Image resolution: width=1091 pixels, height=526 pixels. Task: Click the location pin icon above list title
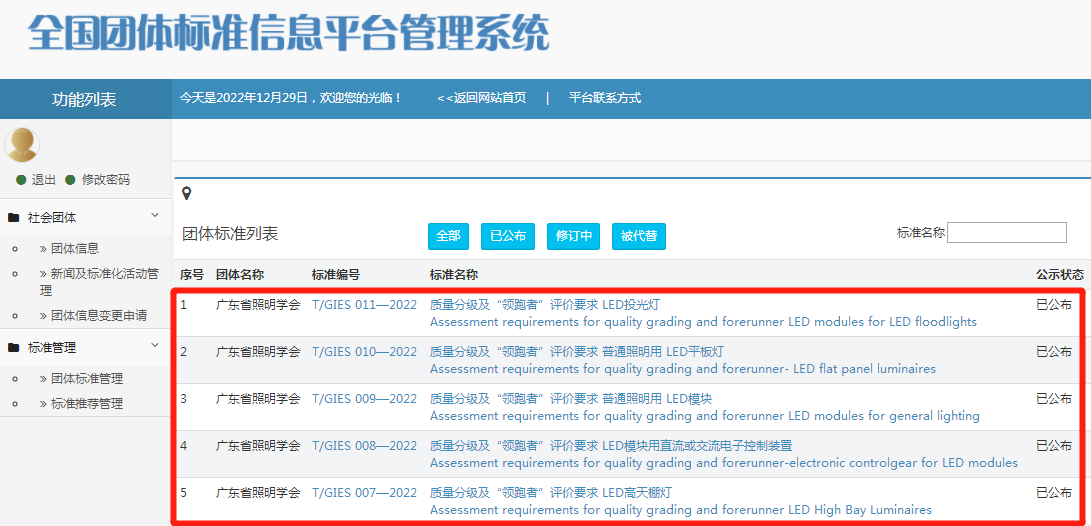coord(186,193)
